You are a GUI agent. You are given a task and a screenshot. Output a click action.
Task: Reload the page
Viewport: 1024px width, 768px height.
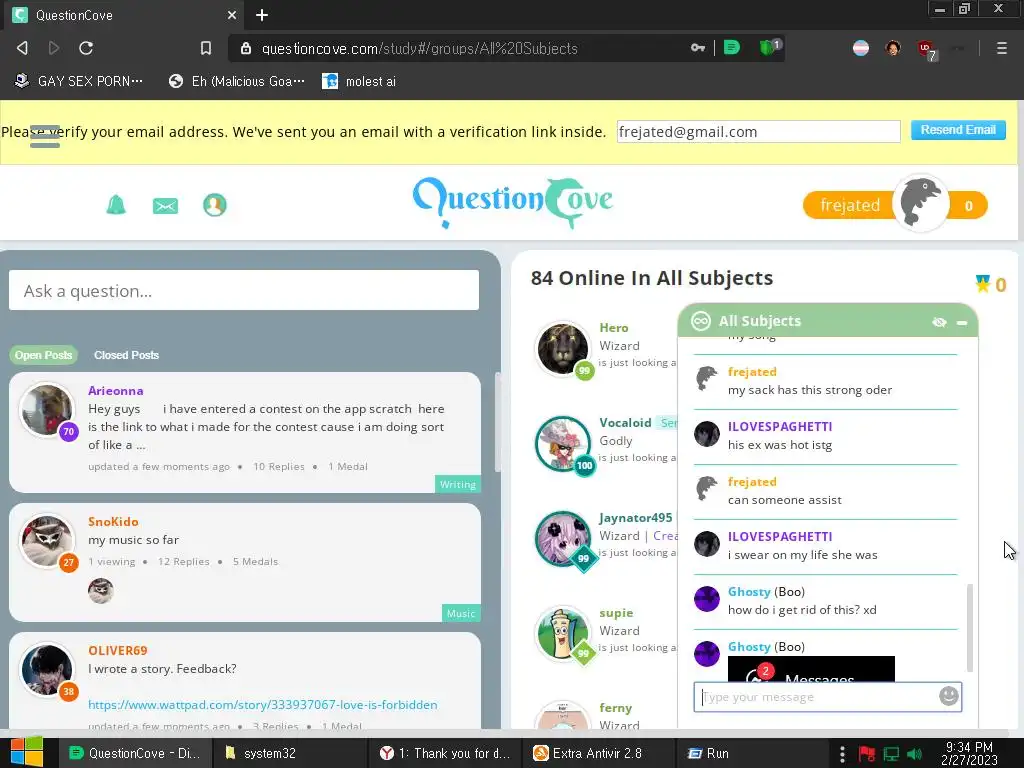pos(86,48)
